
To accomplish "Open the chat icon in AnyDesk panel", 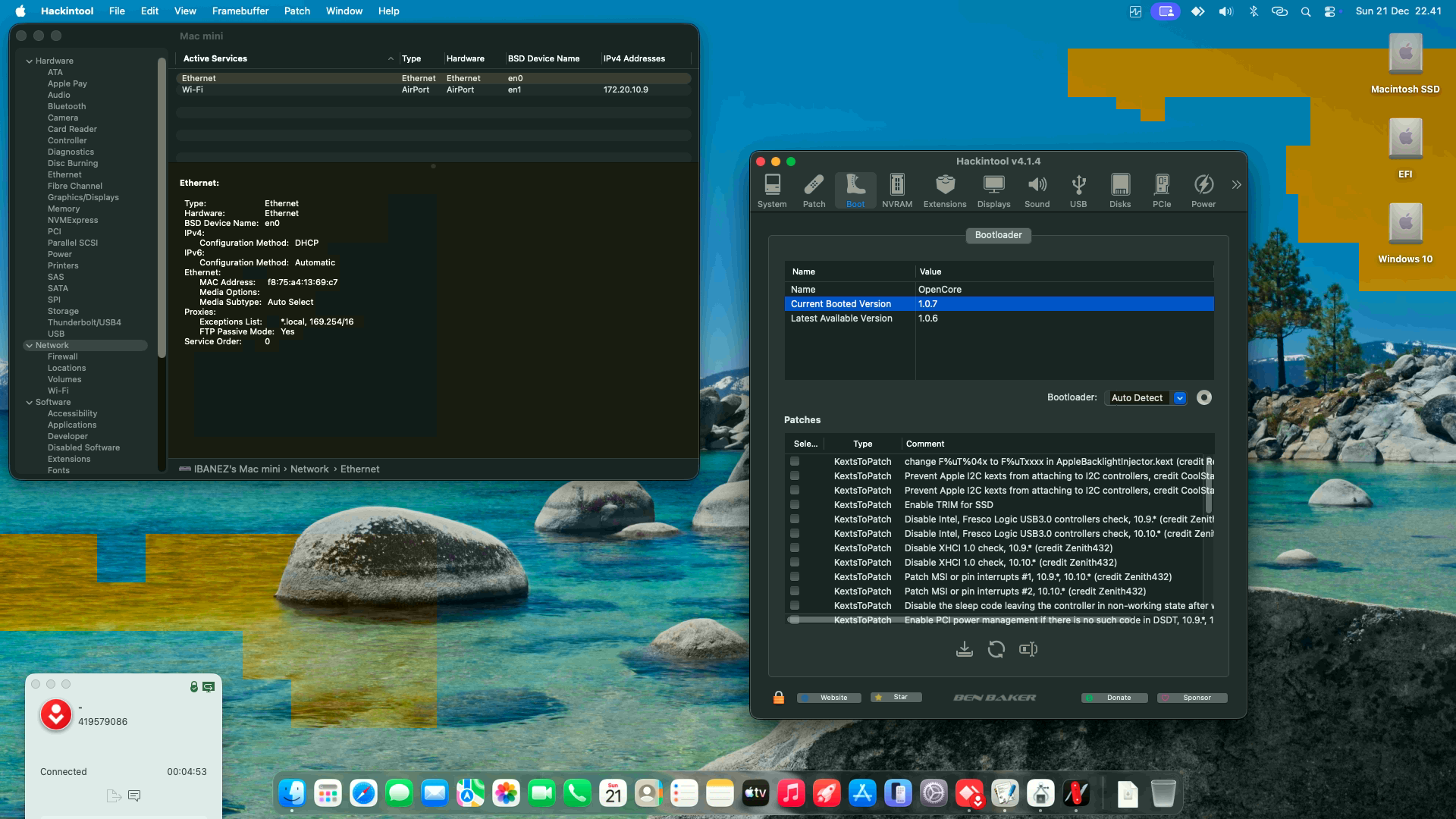I will pyautogui.click(x=134, y=795).
